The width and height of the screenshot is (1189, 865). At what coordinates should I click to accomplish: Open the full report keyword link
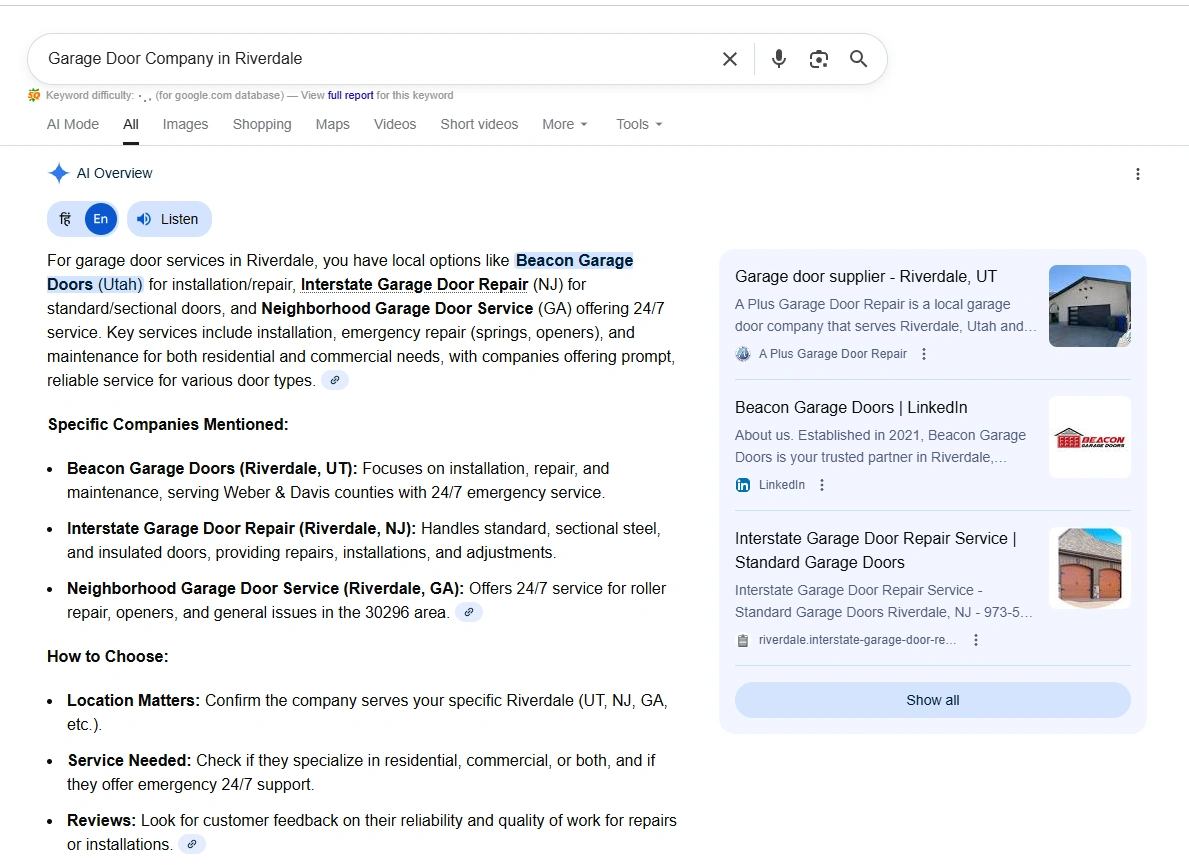[x=350, y=96]
